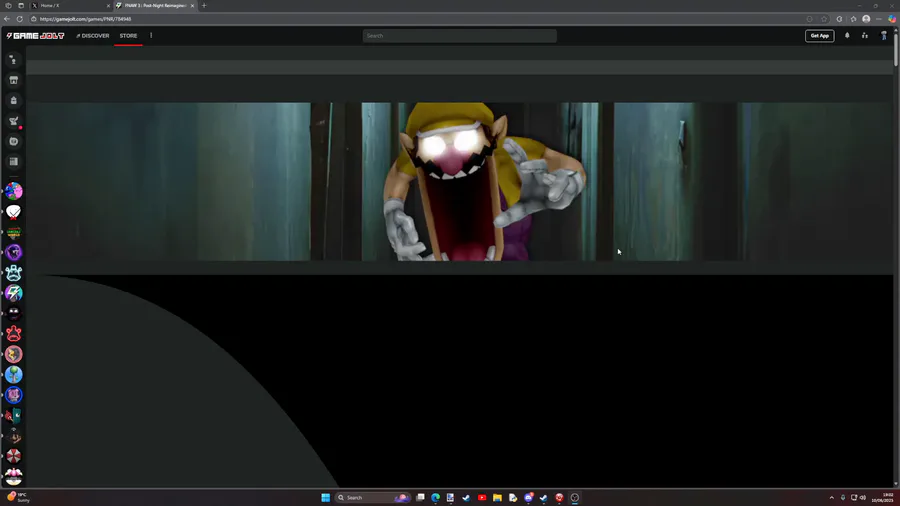This screenshot has width=900, height=506.
Task: Open the user avatar menu
Action: pyautogui.click(x=883, y=36)
